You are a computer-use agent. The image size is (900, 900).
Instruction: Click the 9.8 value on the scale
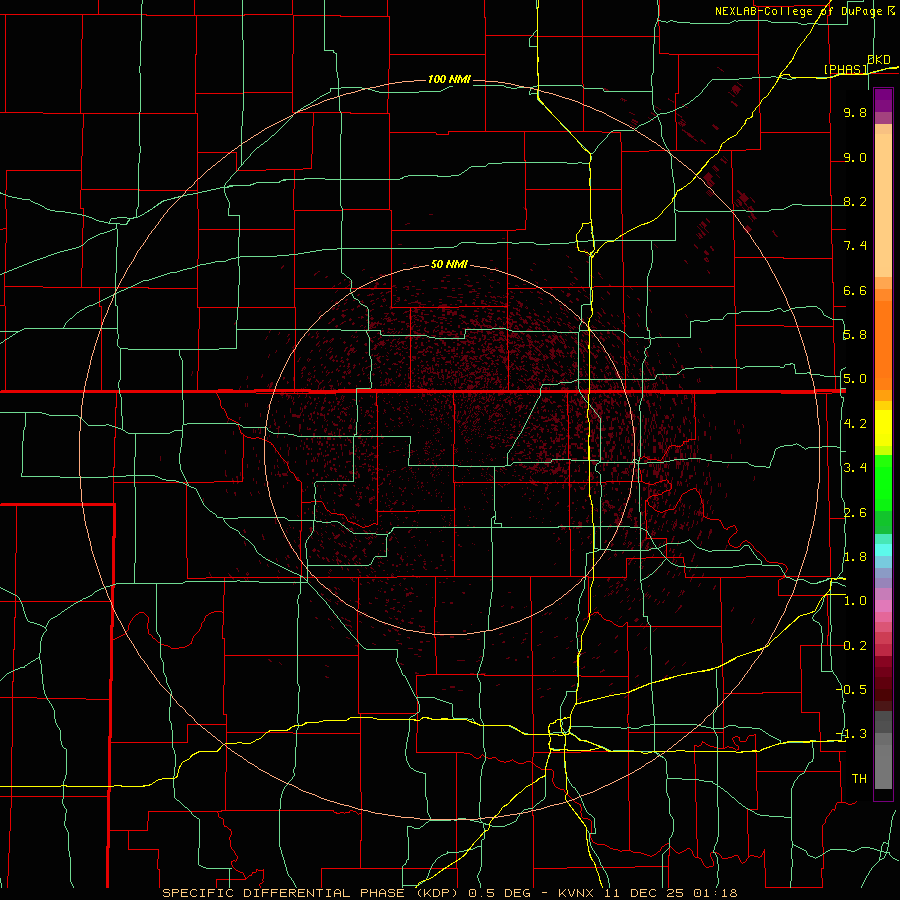[855, 112]
